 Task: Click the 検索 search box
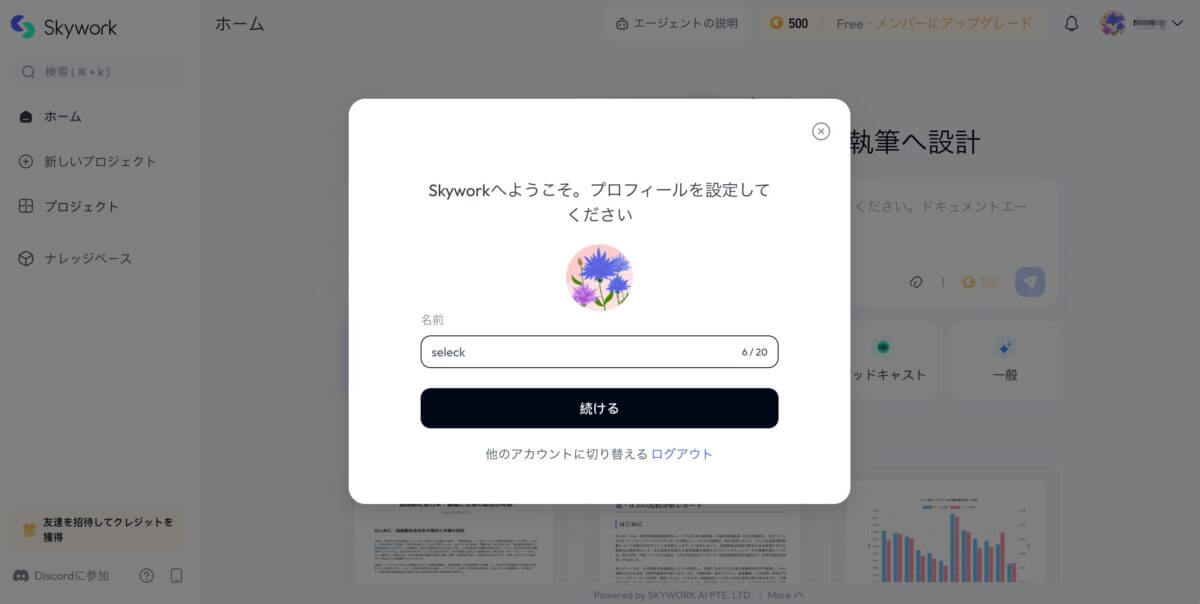point(100,72)
